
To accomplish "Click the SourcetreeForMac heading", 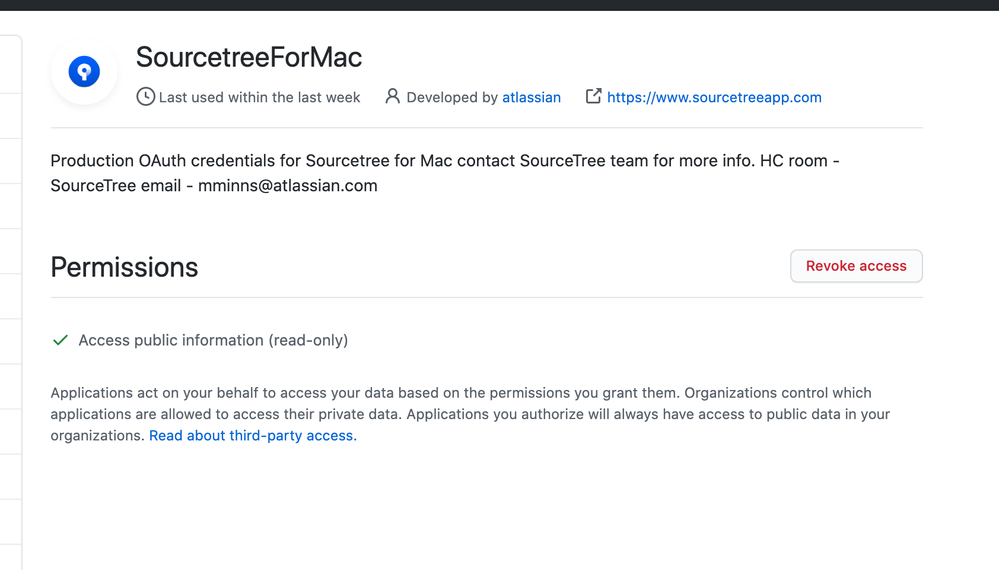I will click(x=249, y=57).
